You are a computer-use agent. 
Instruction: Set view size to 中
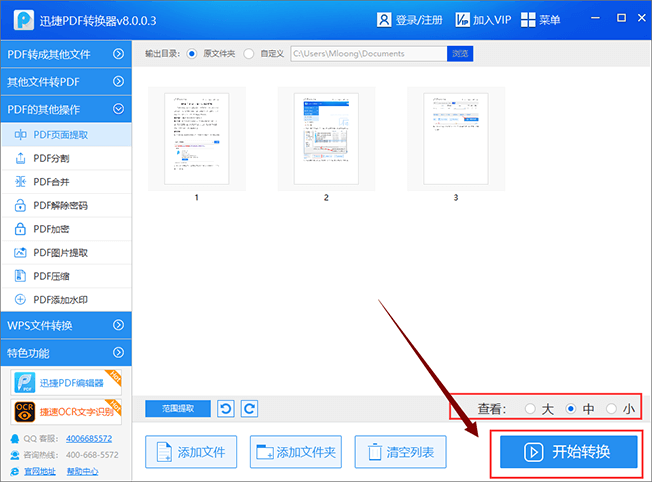(571, 409)
